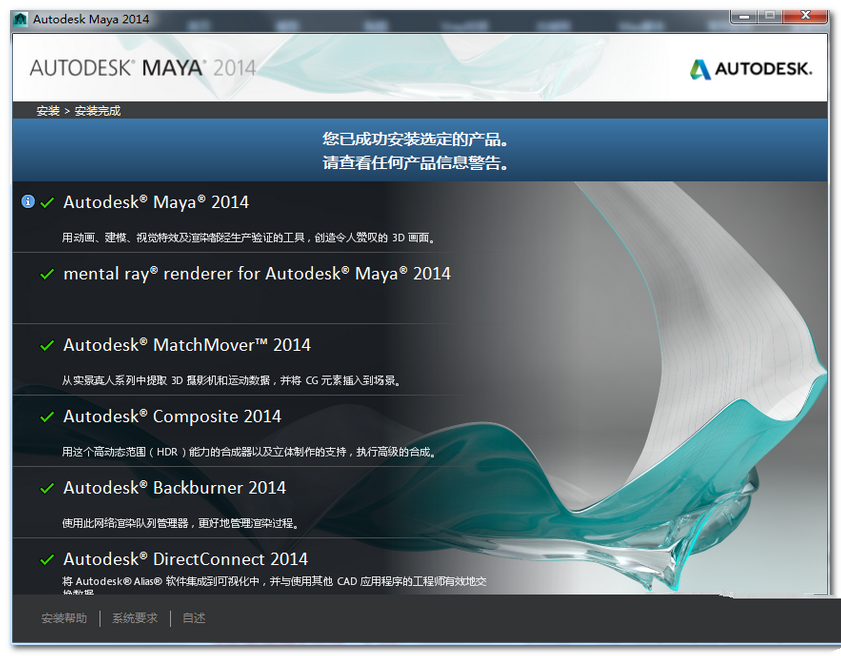Maximize the Autodesk Maya 2014 installer window
841x656 pixels.
click(x=770, y=16)
